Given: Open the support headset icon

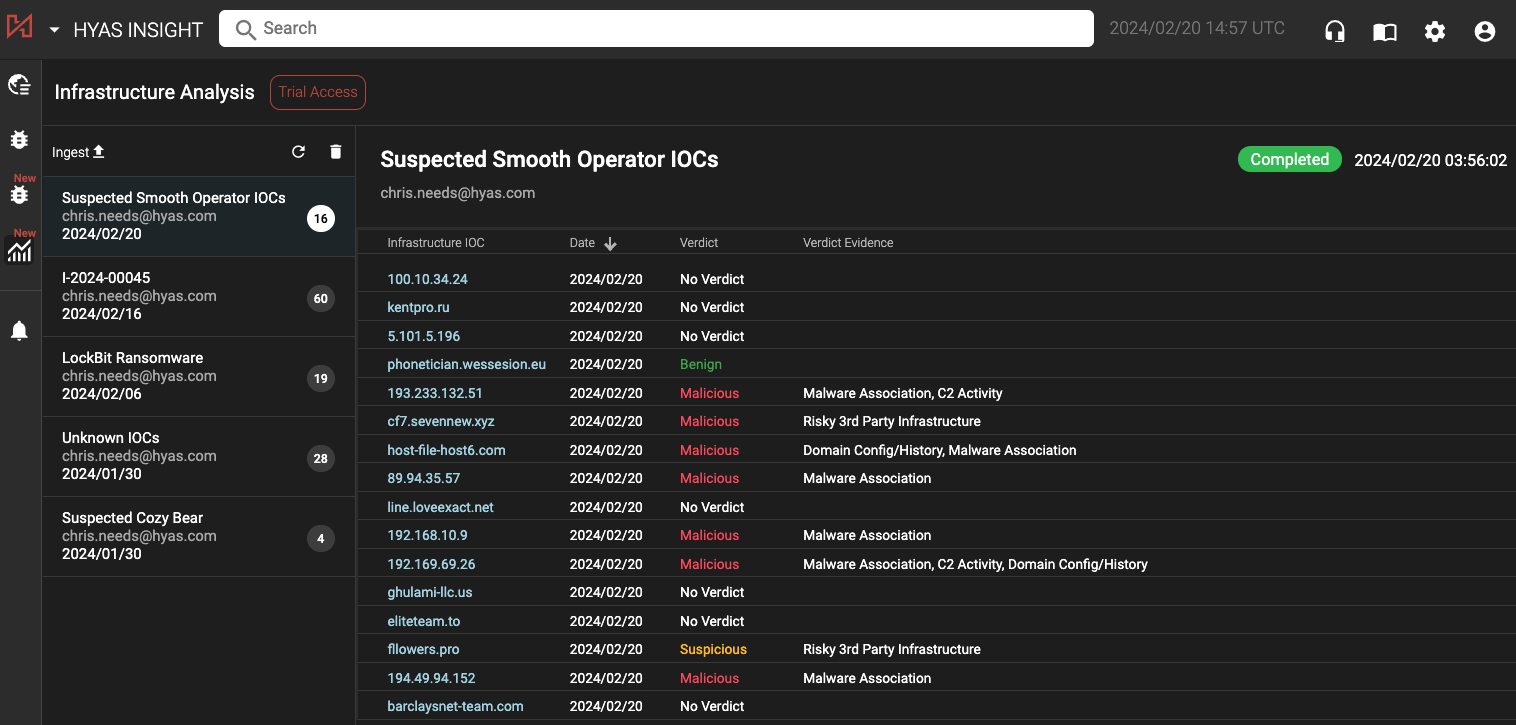Looking at the screenshot, I should click(x=1335, y=31).
